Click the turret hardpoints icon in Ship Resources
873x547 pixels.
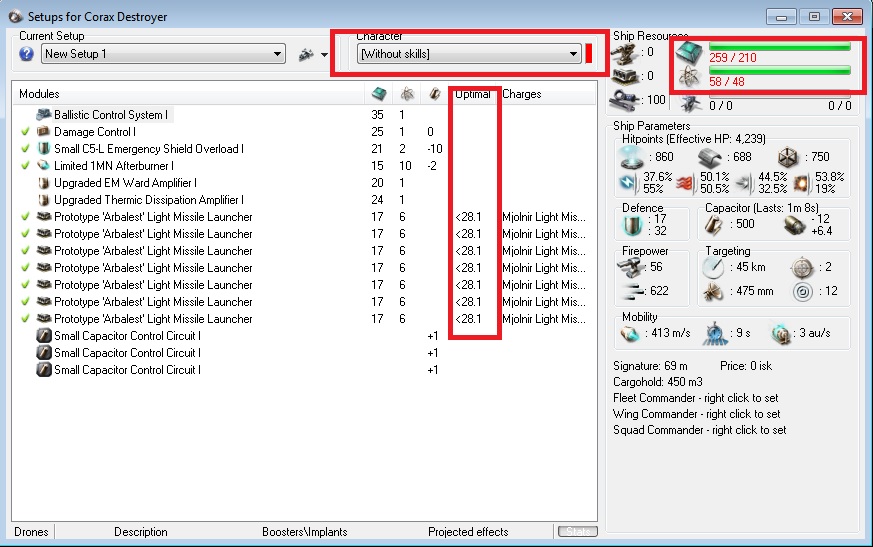(624, 53)
